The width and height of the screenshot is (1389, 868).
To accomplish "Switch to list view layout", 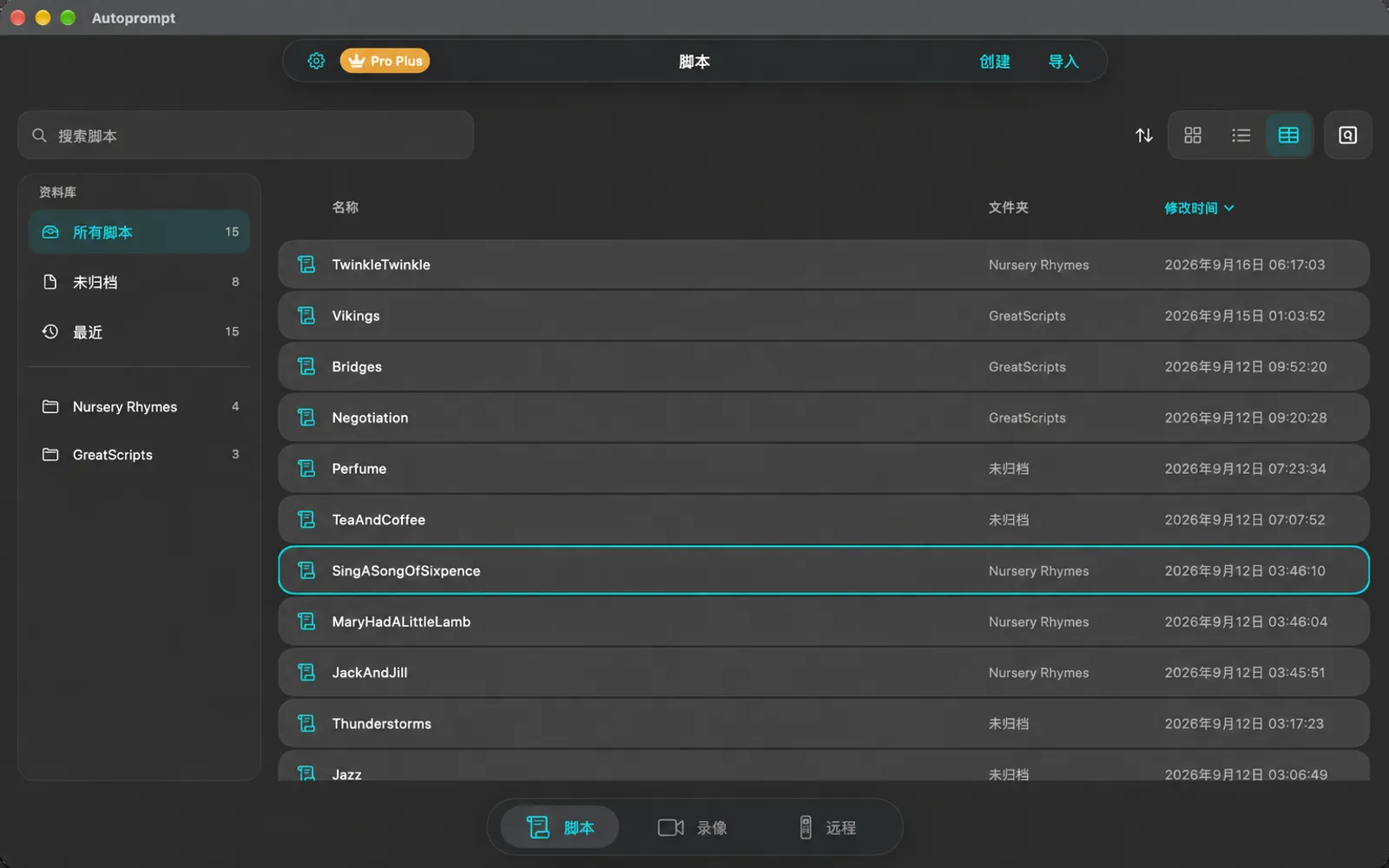I will coord(1241,135).
